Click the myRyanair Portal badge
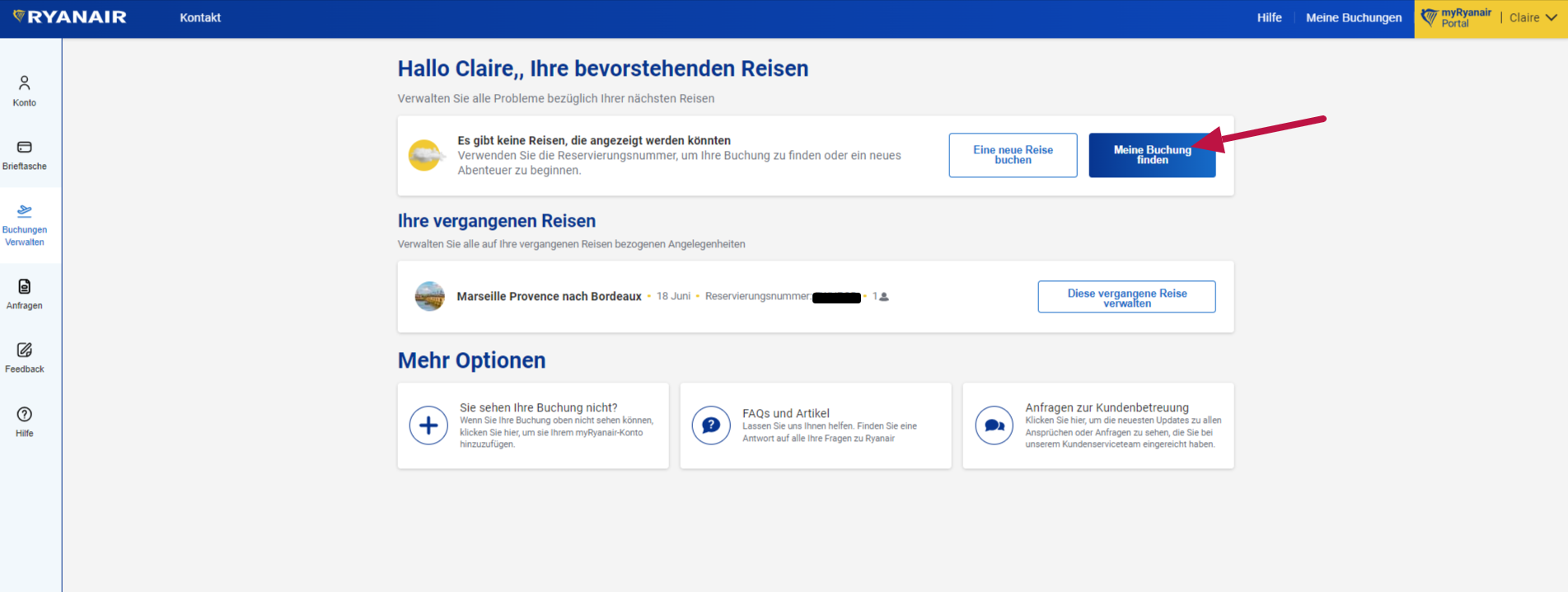The height and width of the screenshot is (592, 1568). (x=1456, y=17)
